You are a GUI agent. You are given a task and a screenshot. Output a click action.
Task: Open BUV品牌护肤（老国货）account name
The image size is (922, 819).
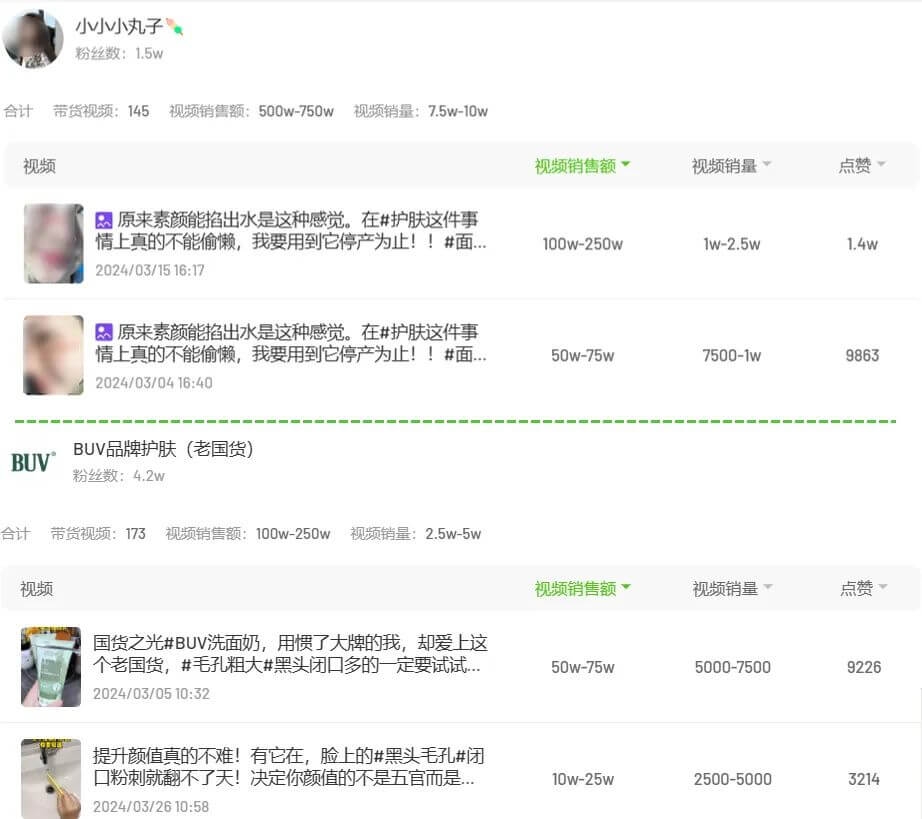click(x=163, y=449)
